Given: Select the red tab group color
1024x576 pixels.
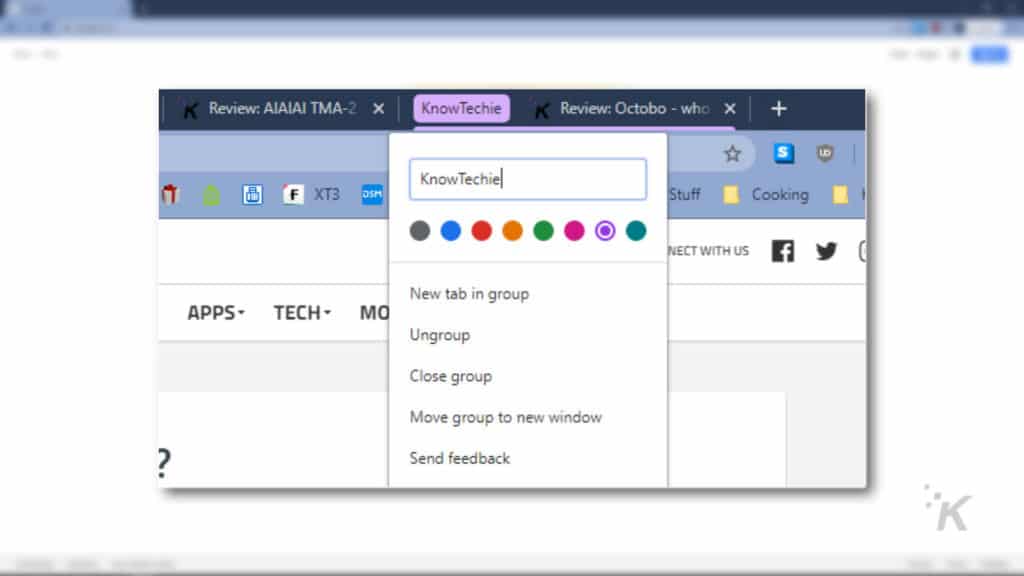Looking at the screenshot, I should click(481, 230).
